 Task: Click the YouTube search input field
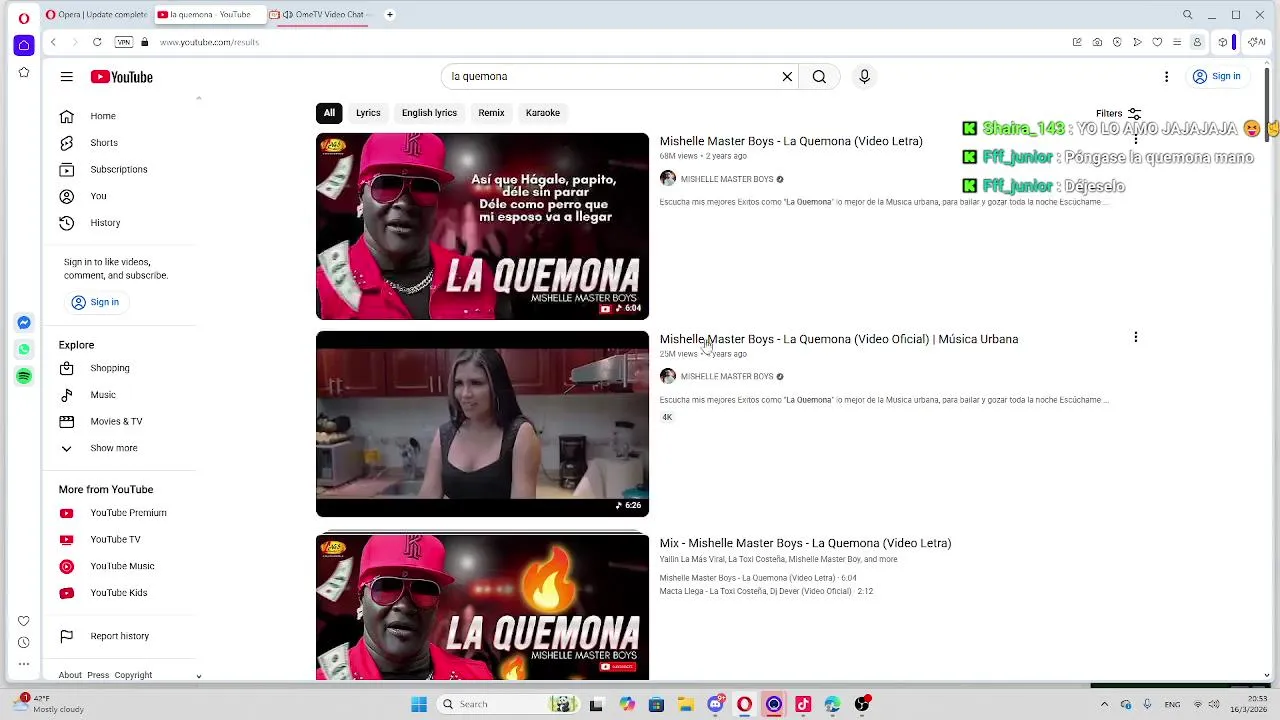click(612, 76)
